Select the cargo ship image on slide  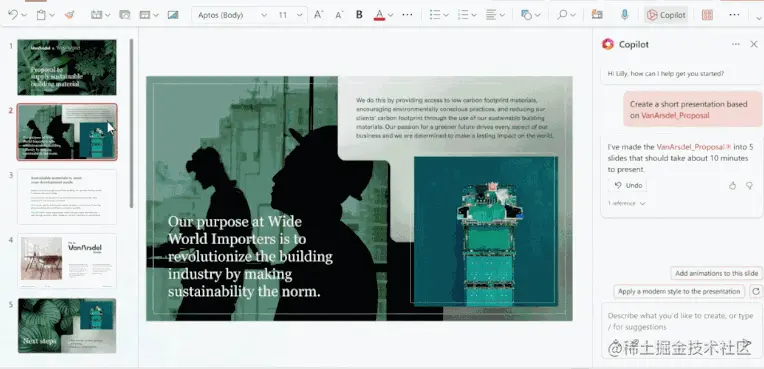pos(486,232)
